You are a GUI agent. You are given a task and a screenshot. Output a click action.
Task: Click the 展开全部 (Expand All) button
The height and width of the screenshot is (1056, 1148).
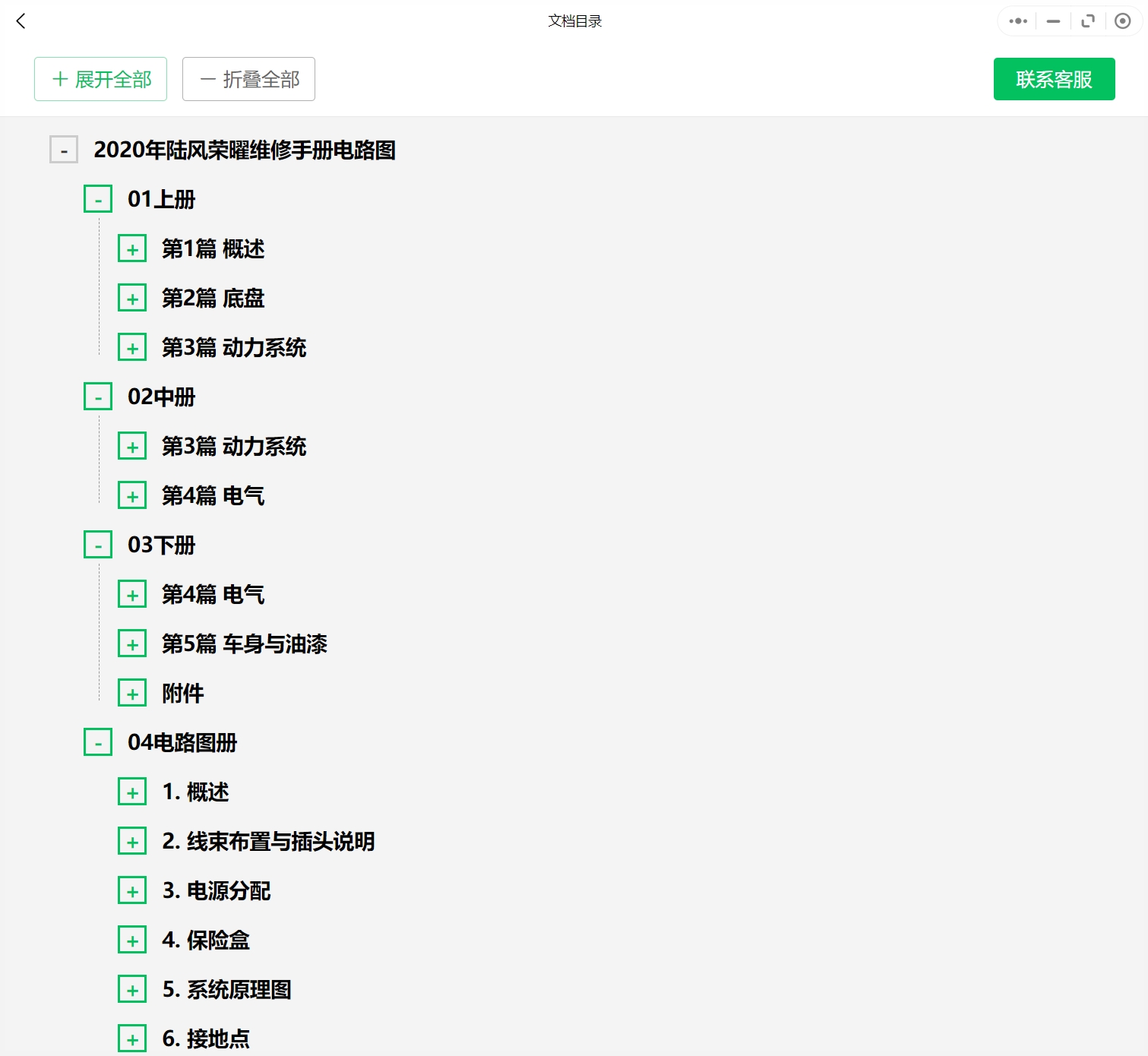point(100,79)
